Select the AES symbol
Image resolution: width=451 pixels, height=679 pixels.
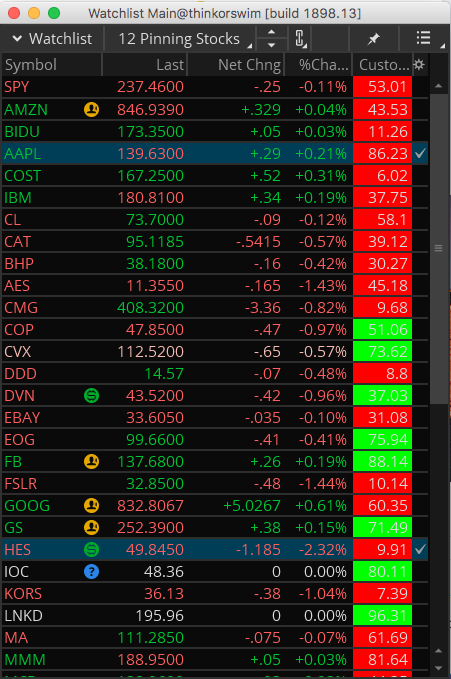pyautogui.click(x=17, y=285)
